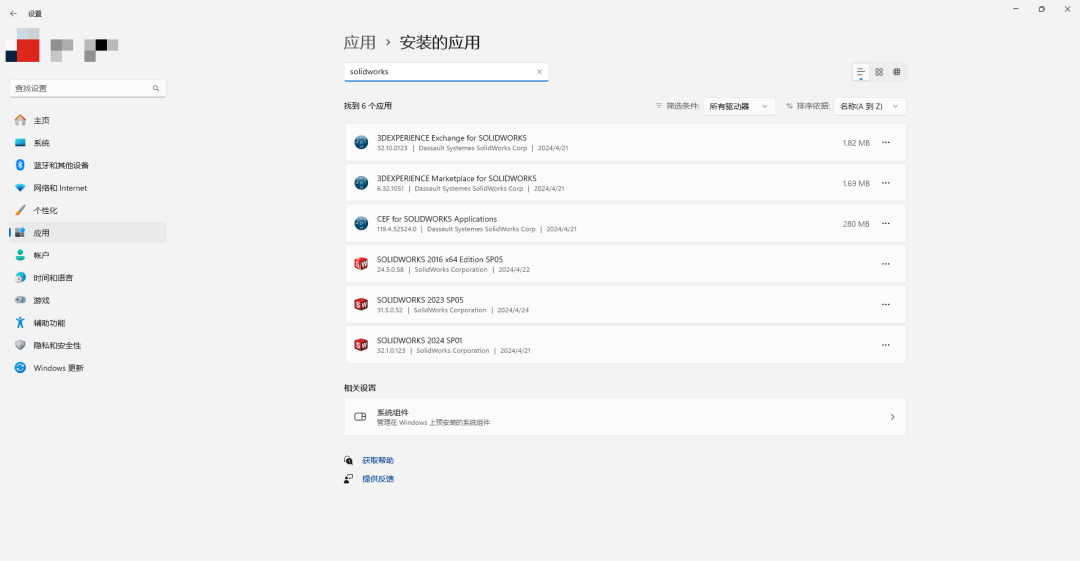Open the Give feedback (提供反馈) link
The height and width of the screenshot is (561, 1080).
[378, 479]
